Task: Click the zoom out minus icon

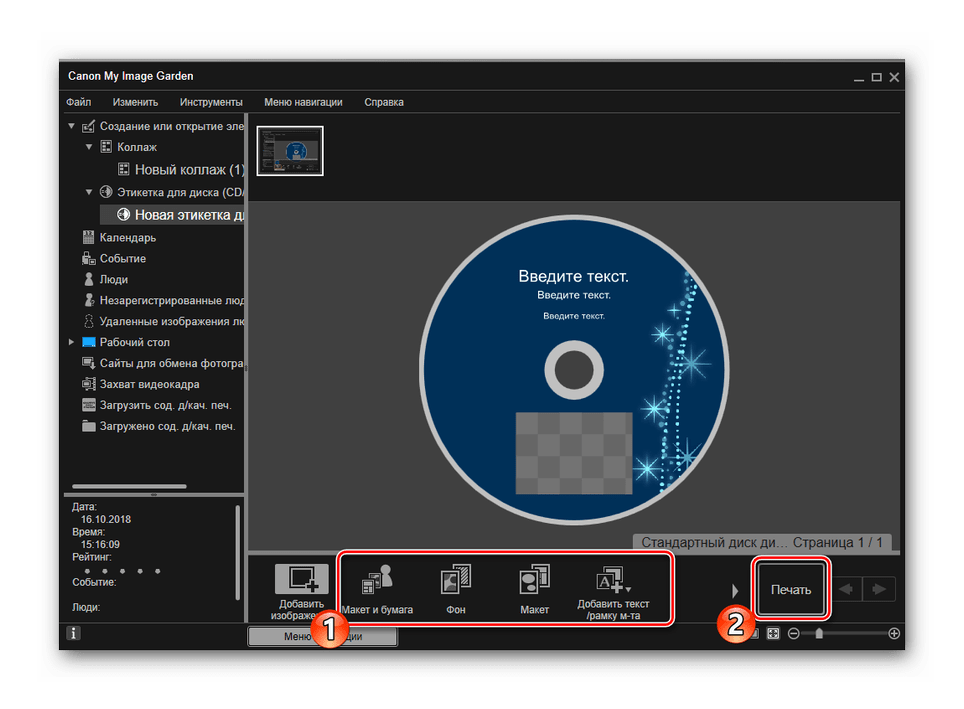Action: [793, 633]
